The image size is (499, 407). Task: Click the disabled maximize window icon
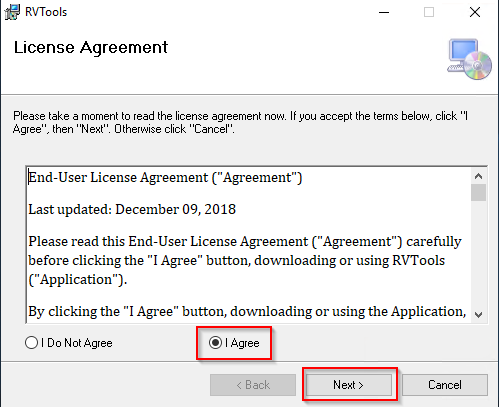pos(429,12)
